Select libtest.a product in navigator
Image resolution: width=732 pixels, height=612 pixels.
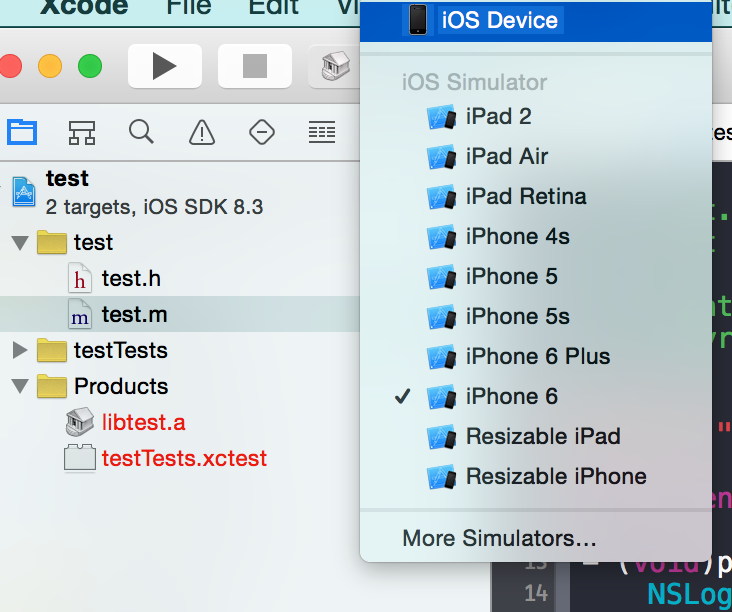tap(143, 423)
